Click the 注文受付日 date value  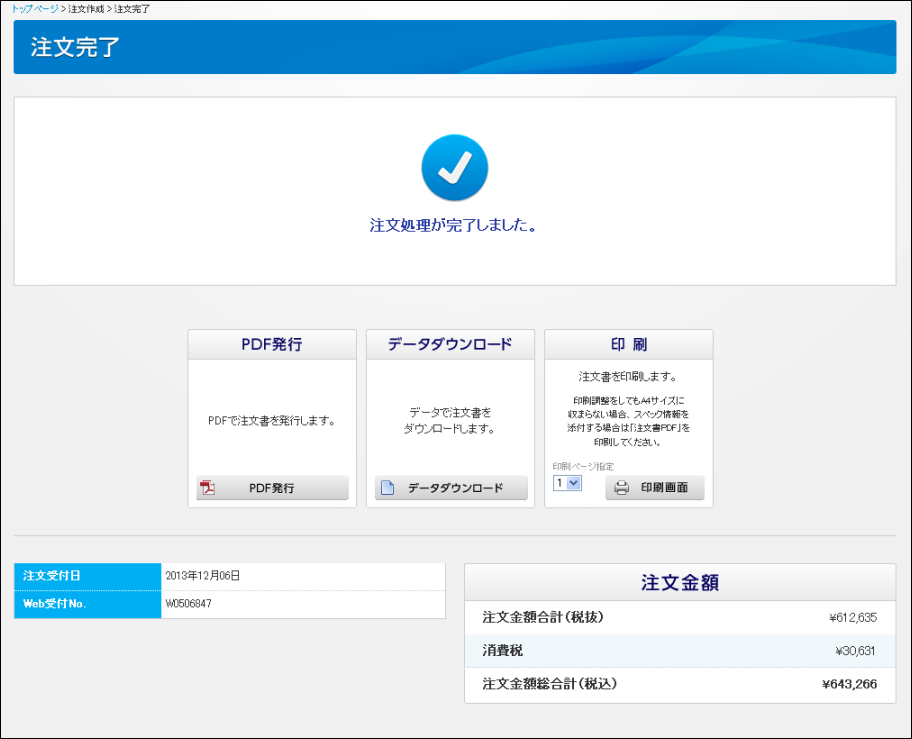click(202, 576)
